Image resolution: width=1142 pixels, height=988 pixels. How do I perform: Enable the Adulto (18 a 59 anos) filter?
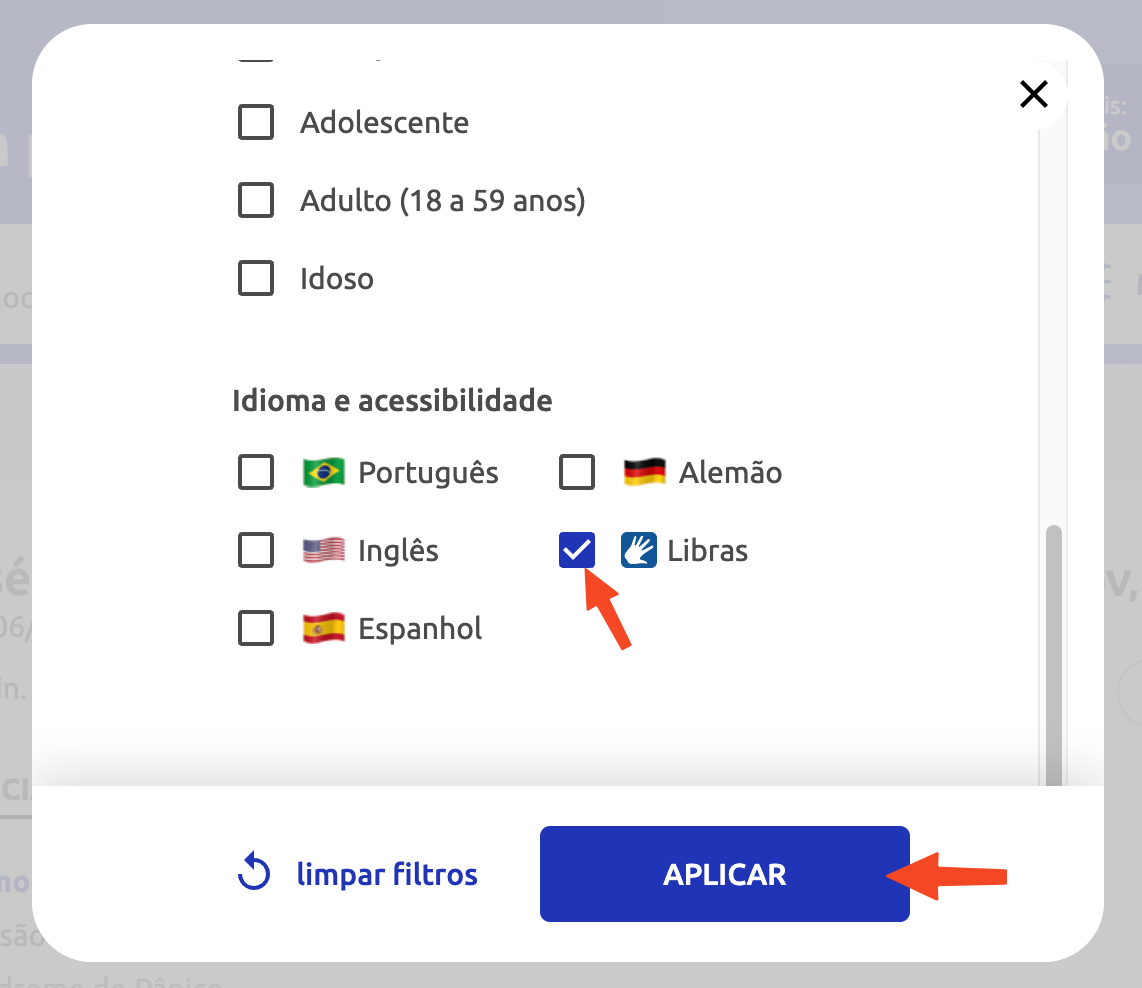click(256, 200)
